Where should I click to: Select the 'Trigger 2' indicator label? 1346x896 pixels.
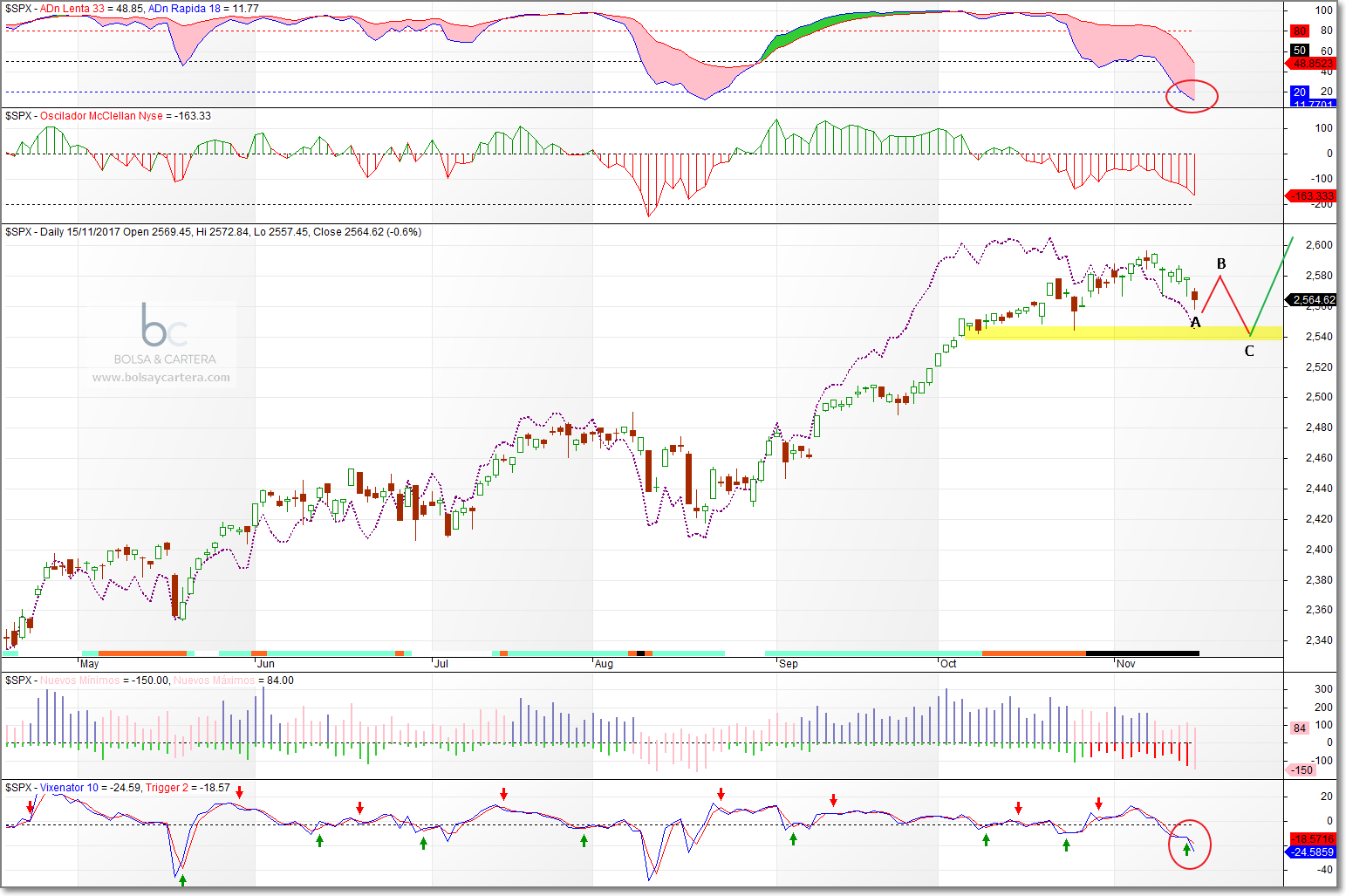click(x=167, y=787)
